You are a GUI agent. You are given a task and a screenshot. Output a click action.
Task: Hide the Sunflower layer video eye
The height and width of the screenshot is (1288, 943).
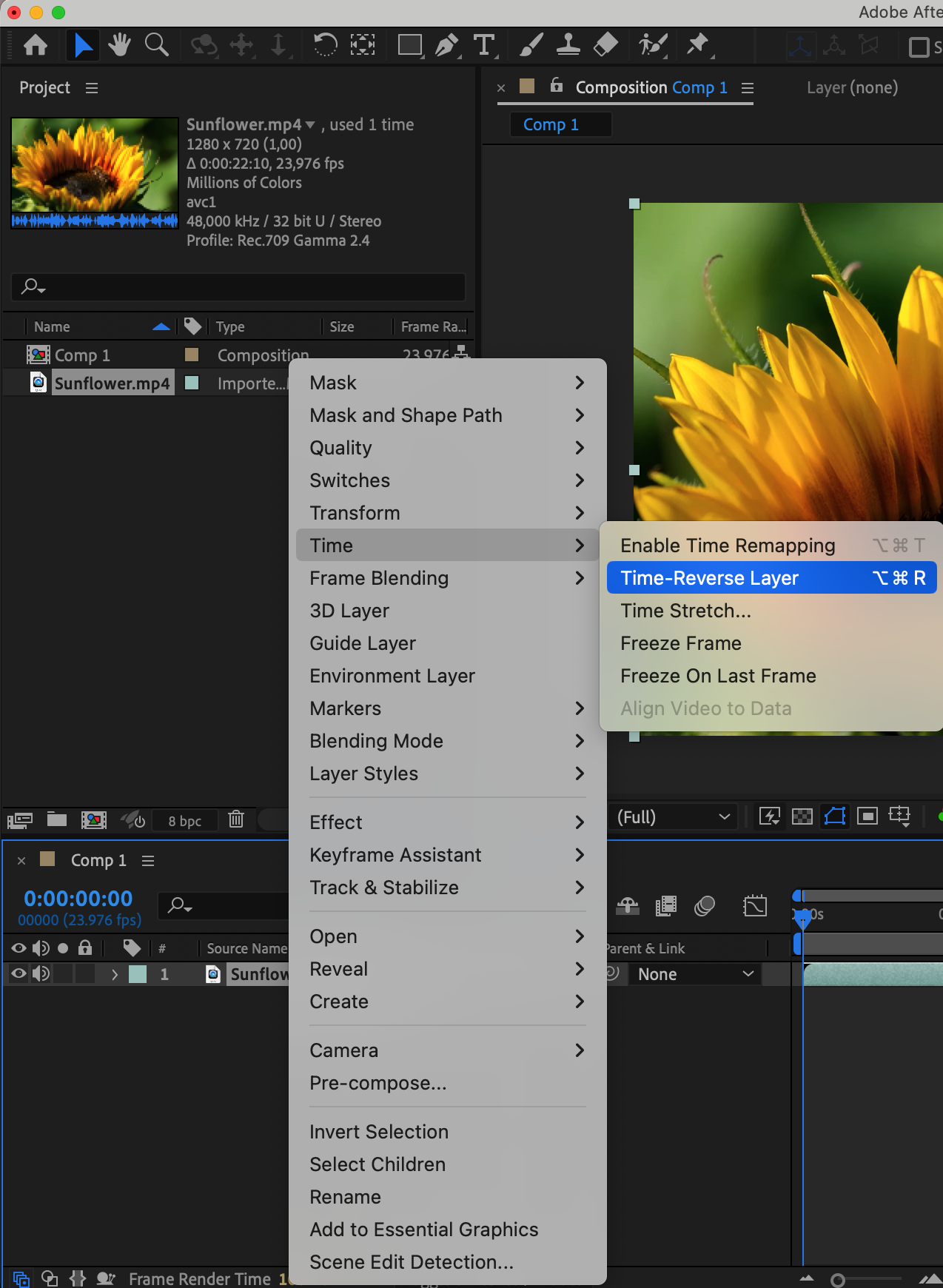click(19, 974)
